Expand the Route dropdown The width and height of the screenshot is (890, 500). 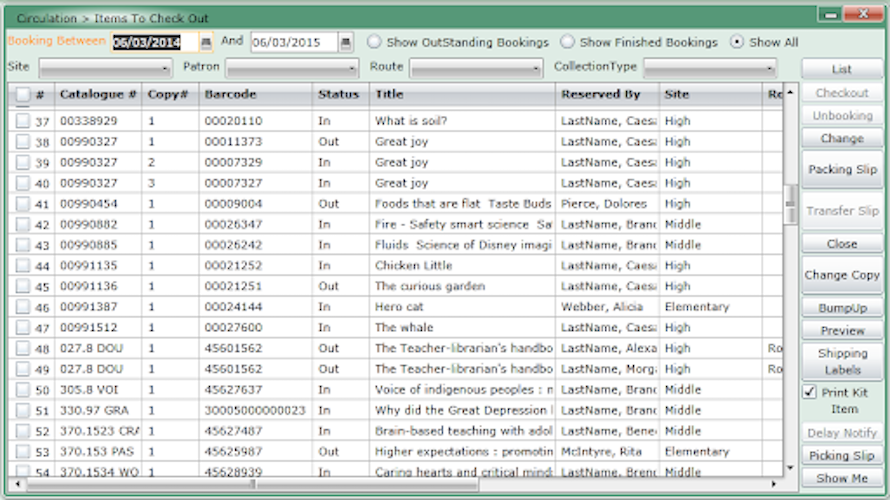click(476, 68)
